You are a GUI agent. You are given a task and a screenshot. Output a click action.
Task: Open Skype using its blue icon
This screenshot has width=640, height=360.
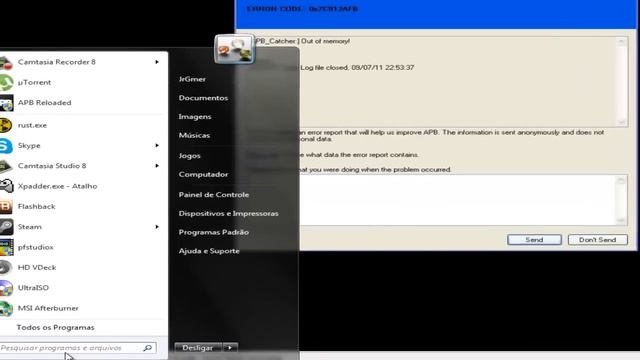click(x=6, y=146)
